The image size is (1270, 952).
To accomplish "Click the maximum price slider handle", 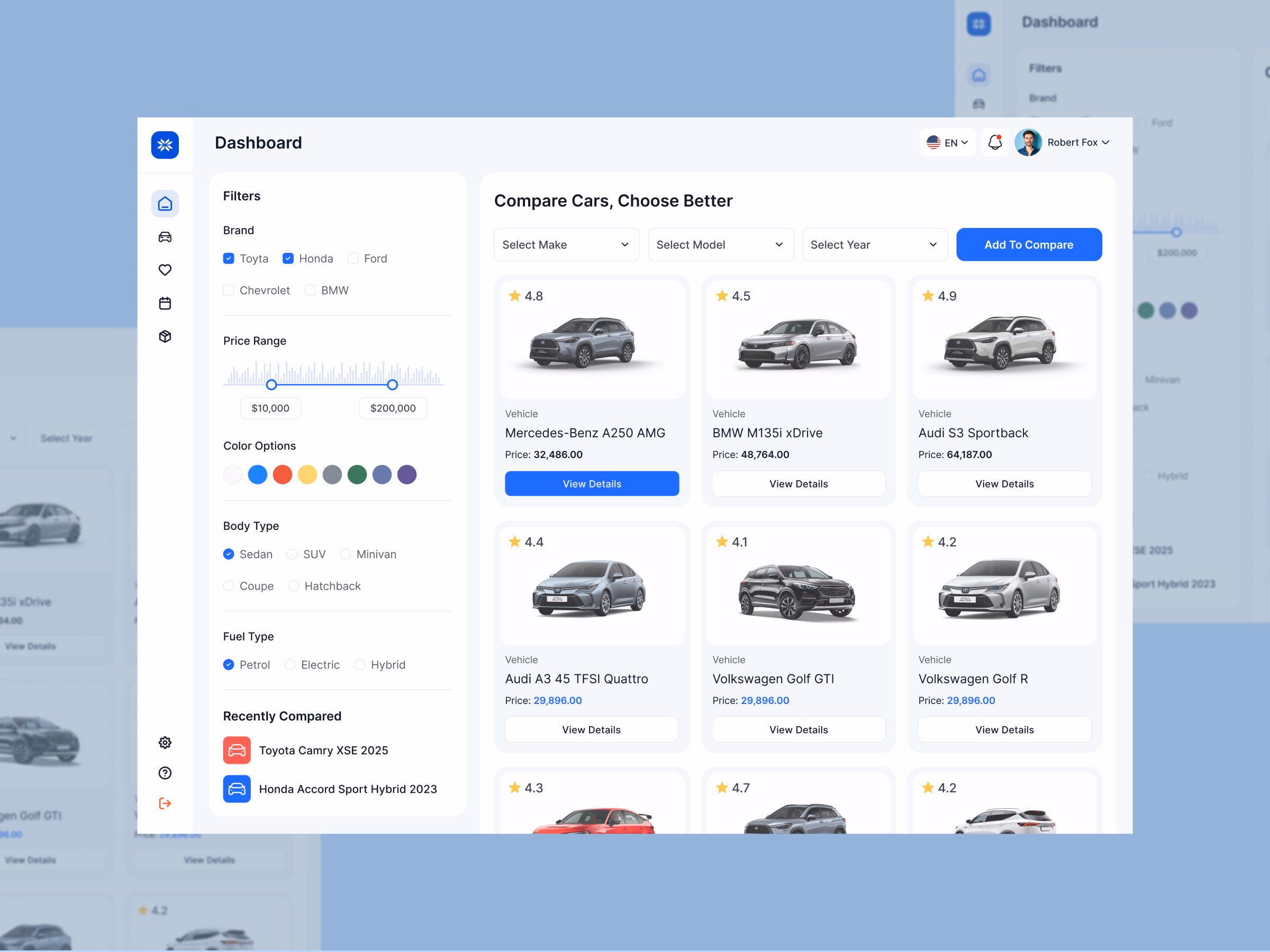I will point(392,385).
